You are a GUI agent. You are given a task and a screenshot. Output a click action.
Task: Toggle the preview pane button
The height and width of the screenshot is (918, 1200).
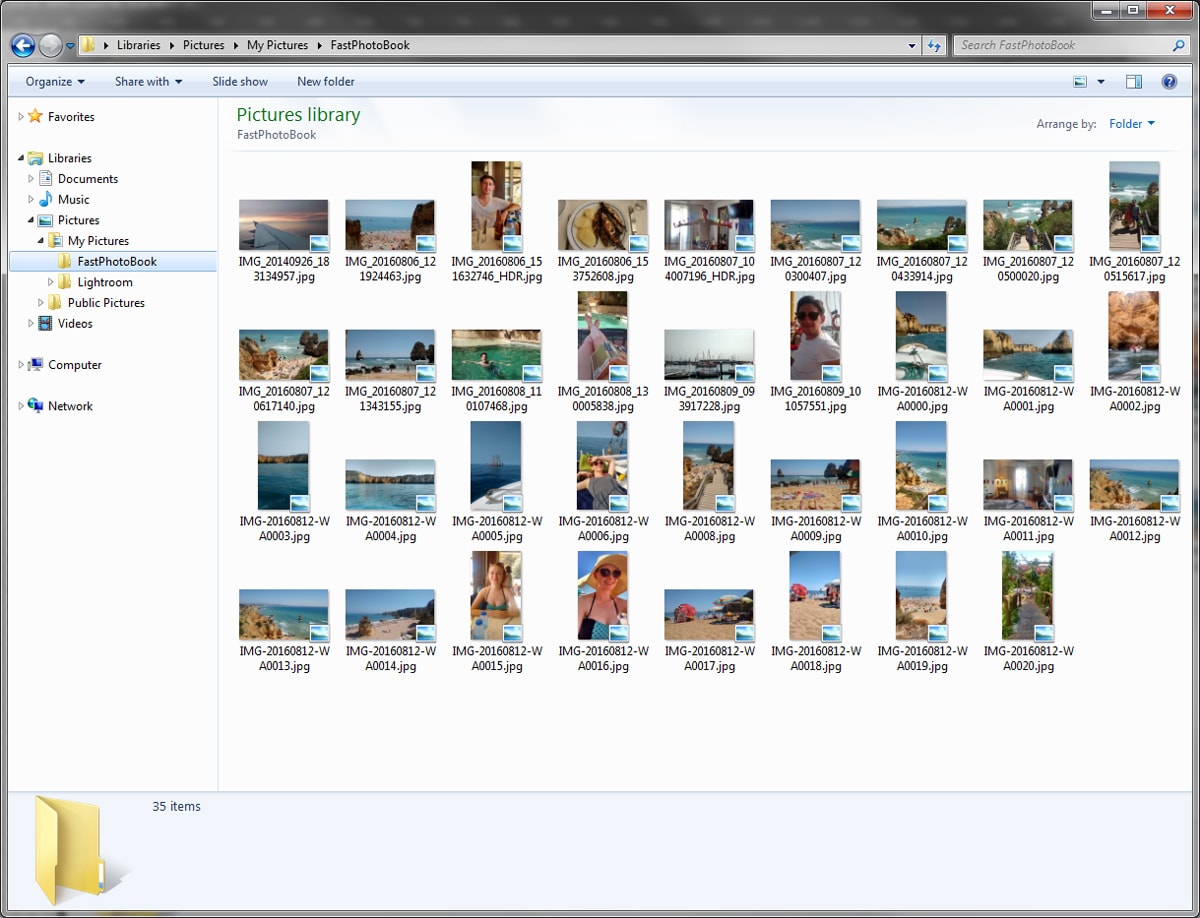1133,82
